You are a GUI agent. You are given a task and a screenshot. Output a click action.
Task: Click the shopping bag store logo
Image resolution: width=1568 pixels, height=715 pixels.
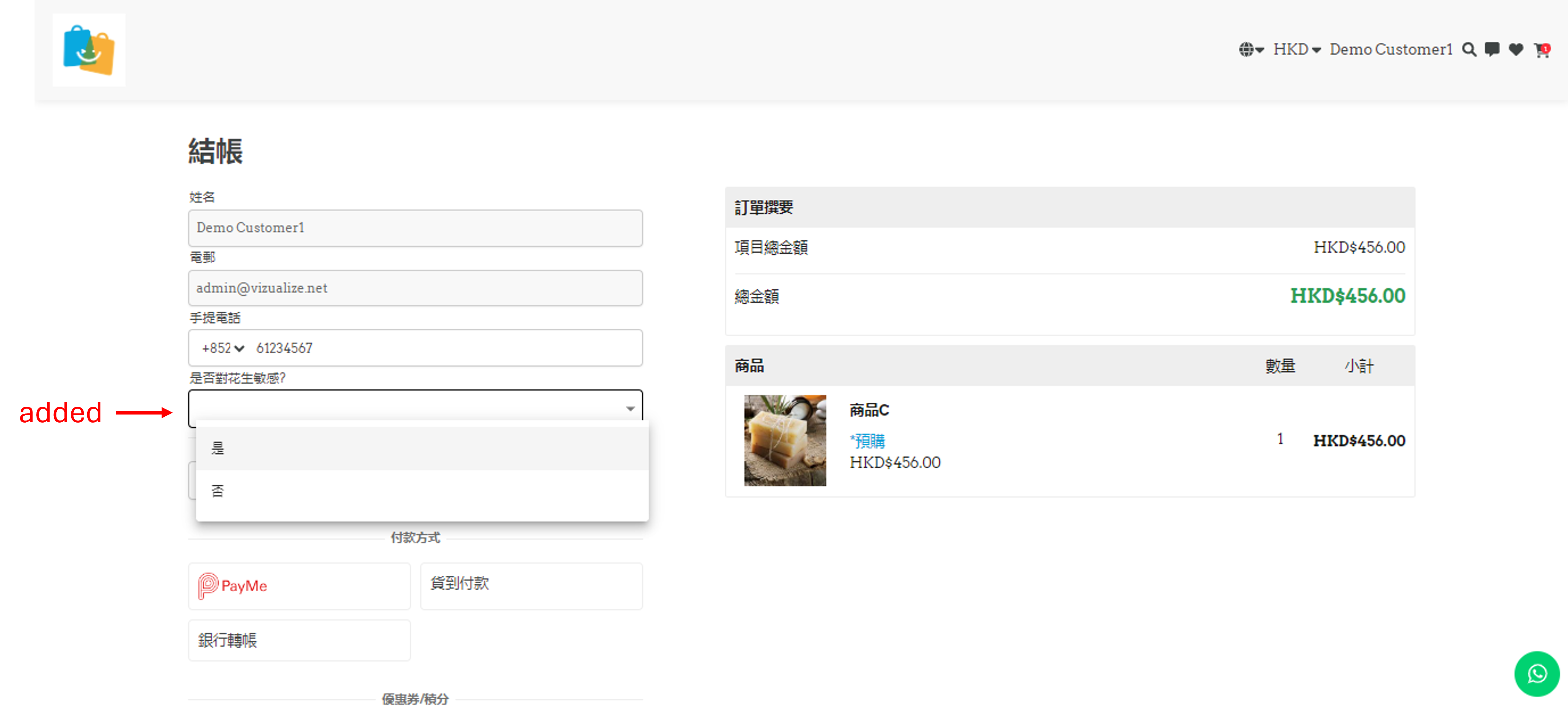89,50
